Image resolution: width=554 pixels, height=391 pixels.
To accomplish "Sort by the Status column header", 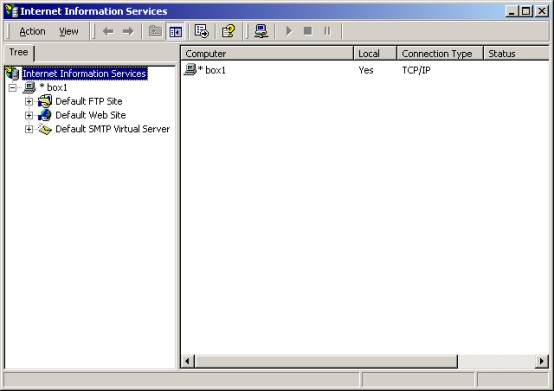I will click(x=516, y=53).
